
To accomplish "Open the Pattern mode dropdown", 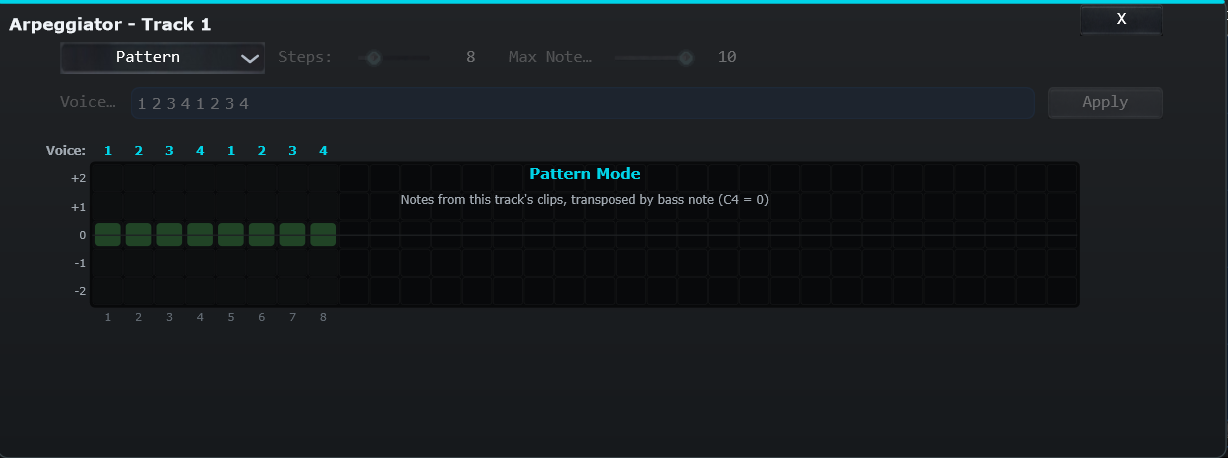I will point(162,58).
